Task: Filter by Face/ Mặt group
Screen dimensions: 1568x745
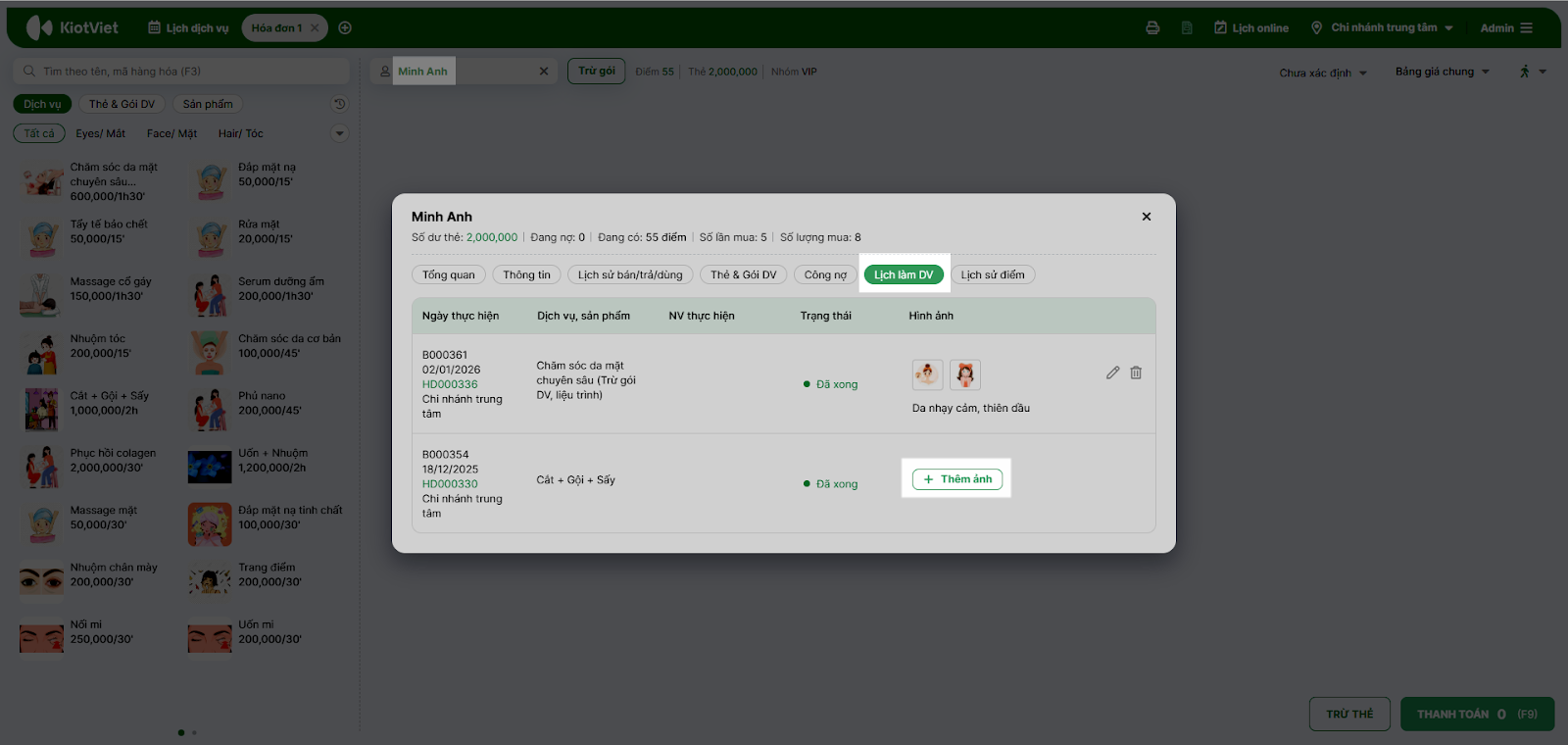Action: [x=172, y=133]
